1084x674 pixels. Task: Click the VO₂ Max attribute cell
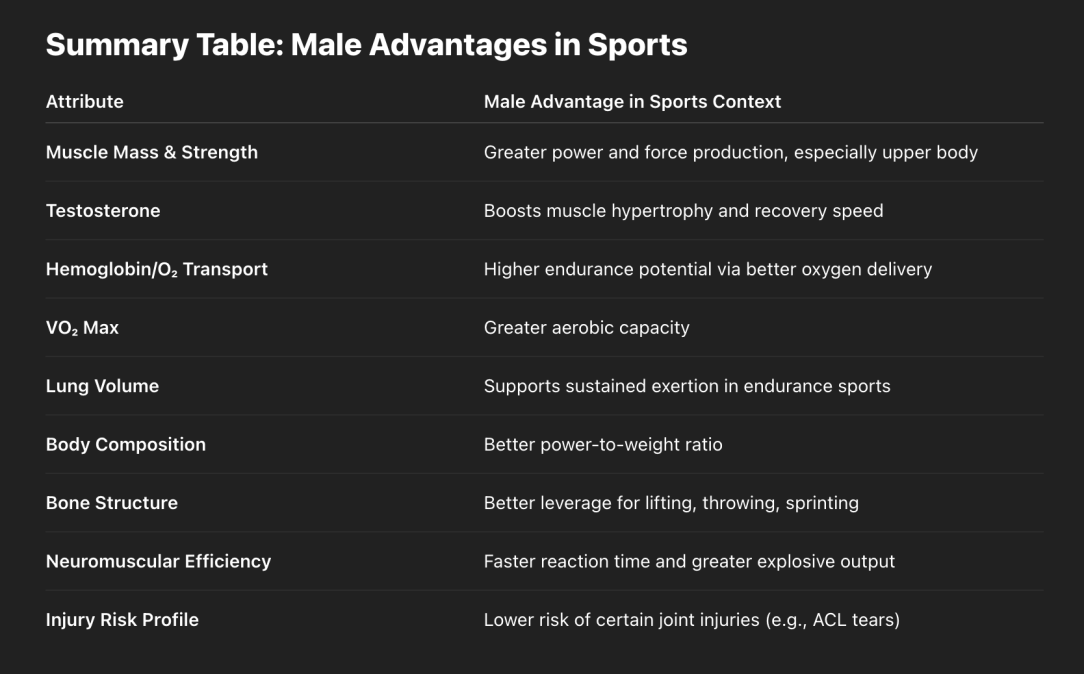click(82, 328)
